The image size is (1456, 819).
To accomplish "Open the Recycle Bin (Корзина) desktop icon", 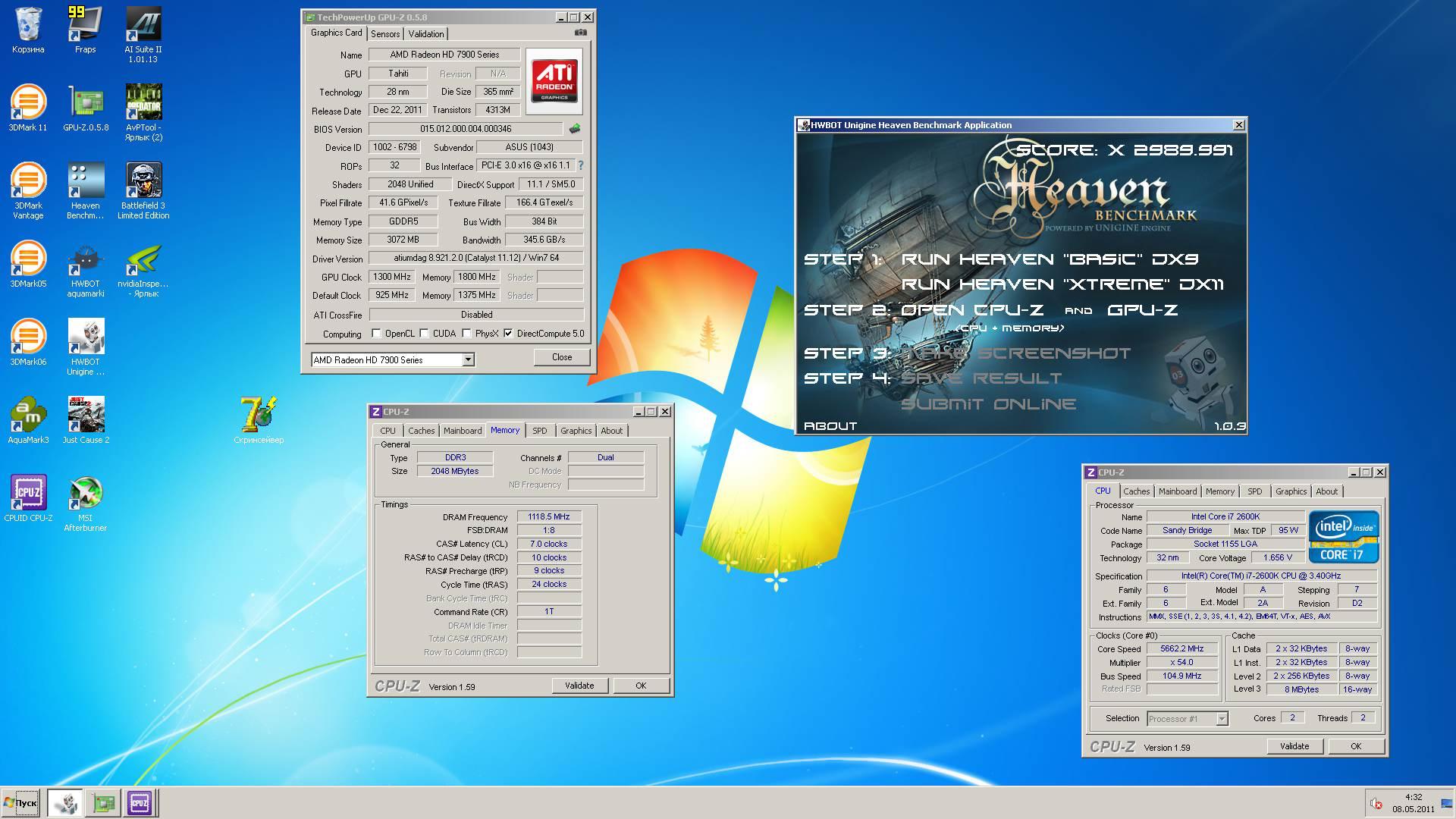I will pos(28,30).
